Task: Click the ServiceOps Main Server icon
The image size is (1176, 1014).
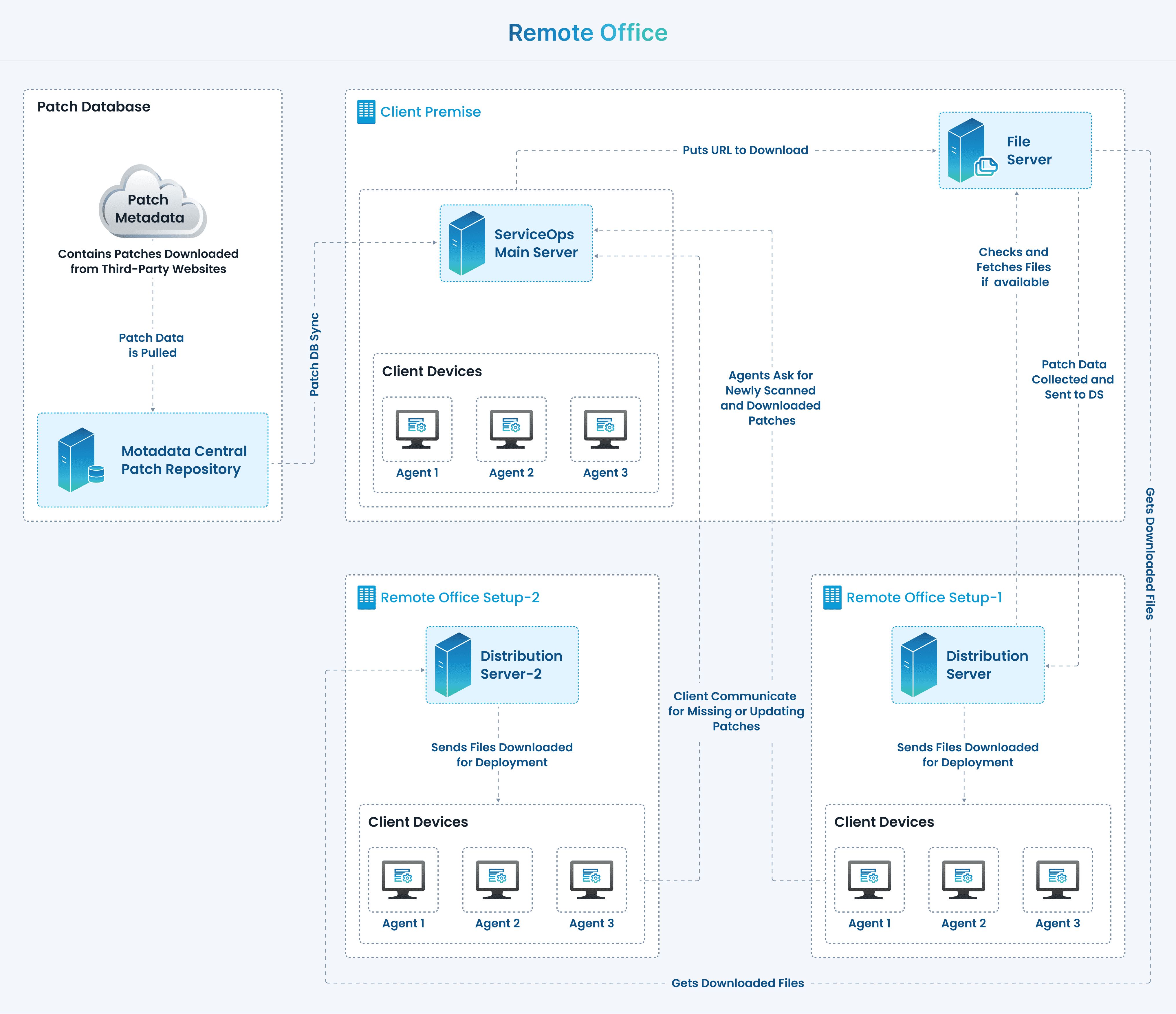Action: 466,243
